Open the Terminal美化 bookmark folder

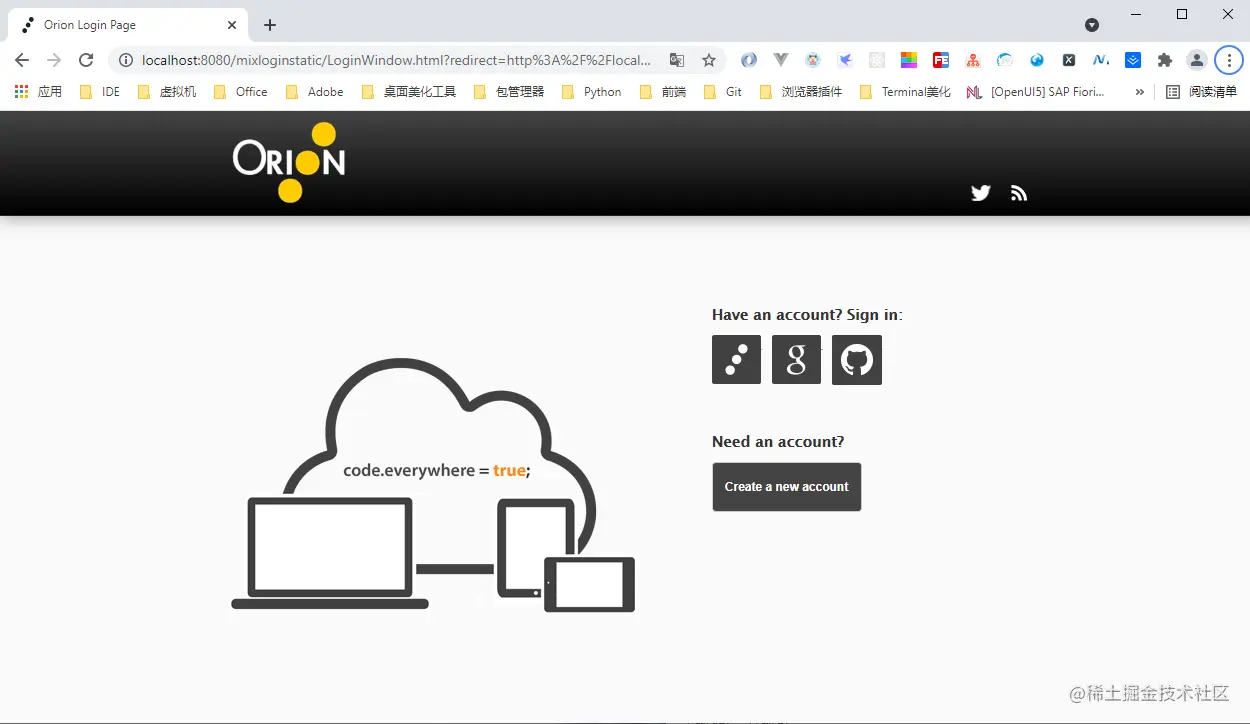pos(905,91)
